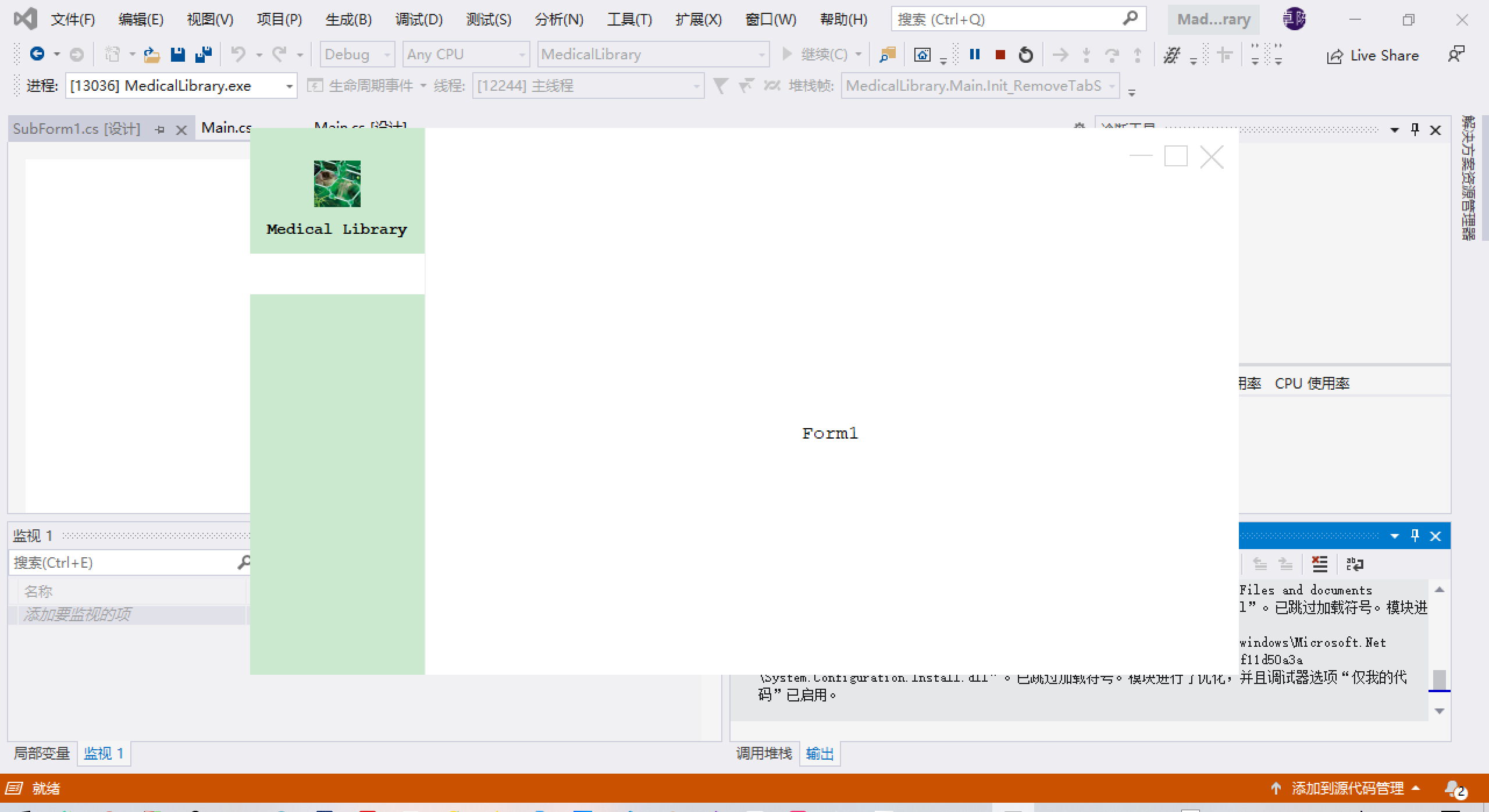This screenshot has height=812, width=1489.
Task: Pin the SubForm1.cs design tab
Action: 159,130
